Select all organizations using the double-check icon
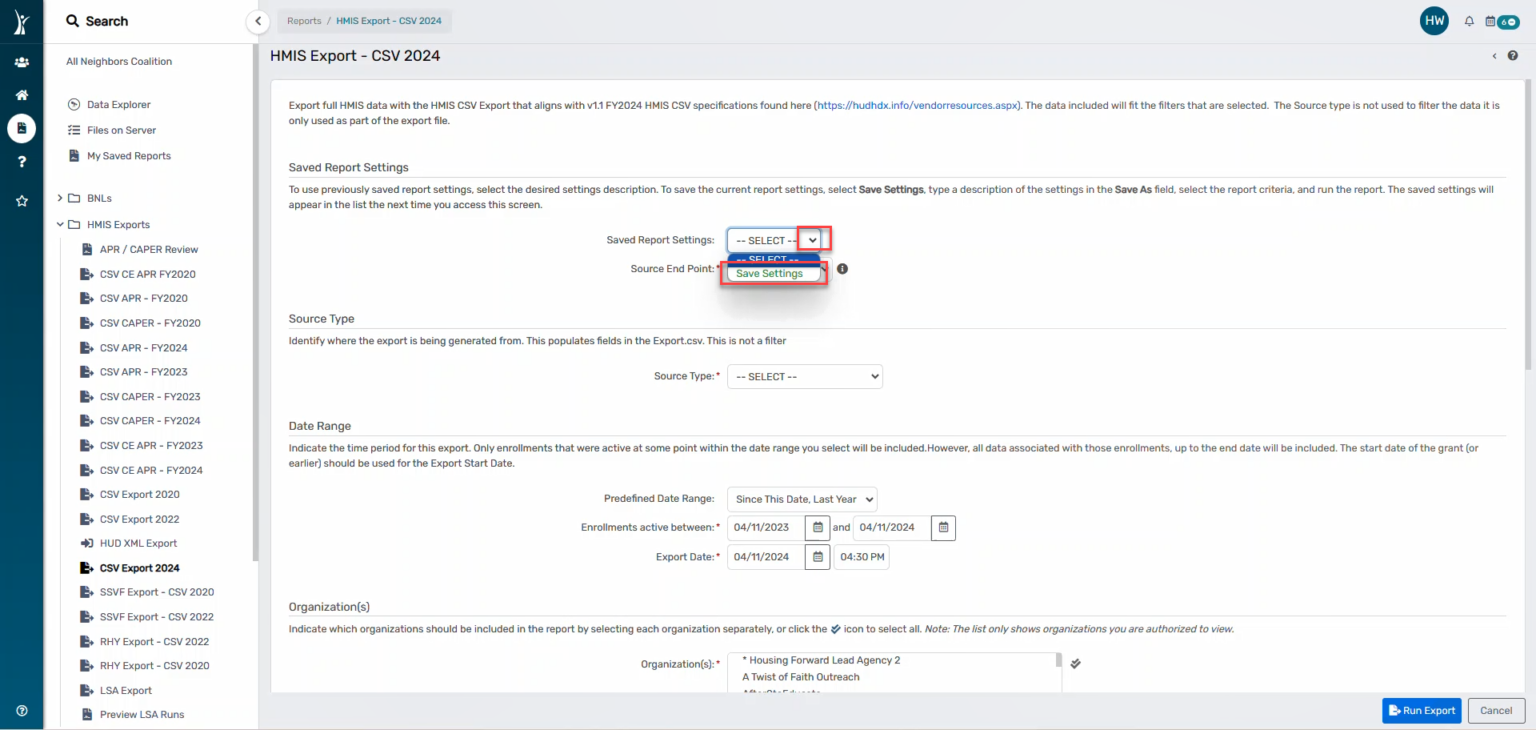 [x=1075, y=662]
